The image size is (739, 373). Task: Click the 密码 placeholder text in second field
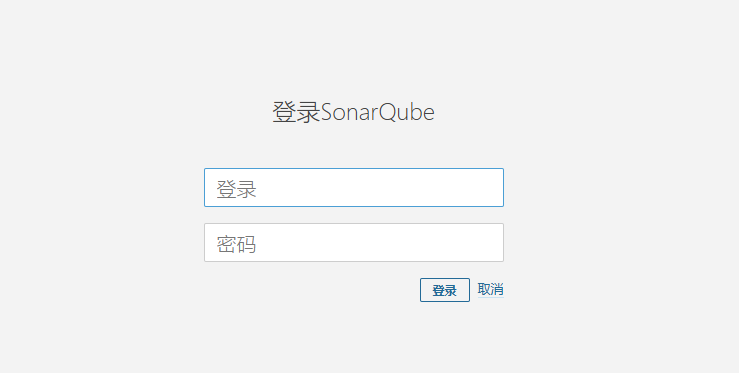[236, 244]
